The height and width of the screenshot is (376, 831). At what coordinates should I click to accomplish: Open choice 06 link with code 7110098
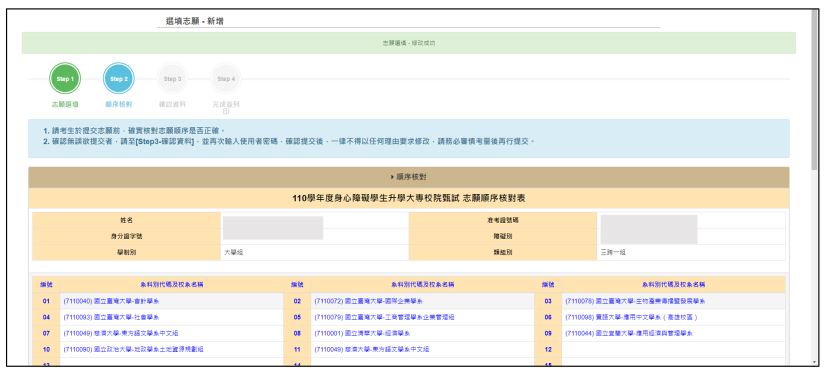click(x=632, y=317)
